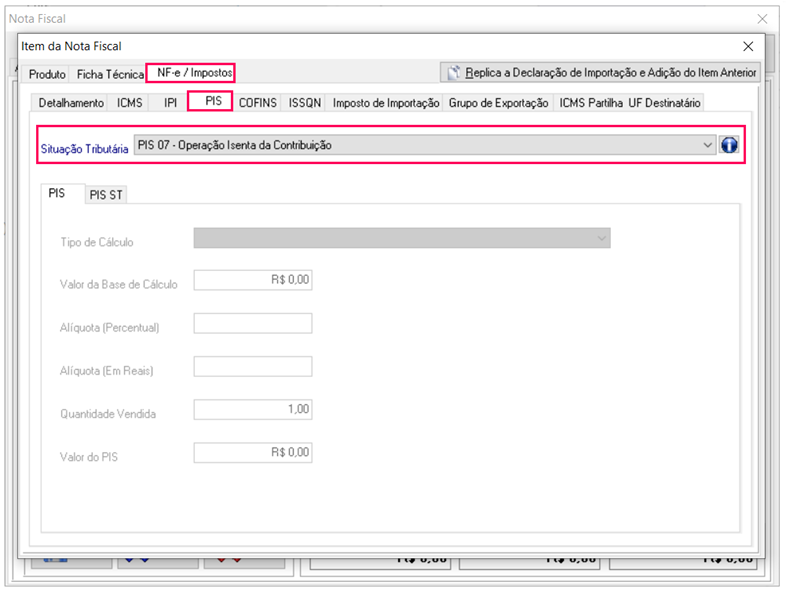Click the blue info icon beside Situação Tributária
This screenshot has height=592, width=786.
tap(729, 146)
